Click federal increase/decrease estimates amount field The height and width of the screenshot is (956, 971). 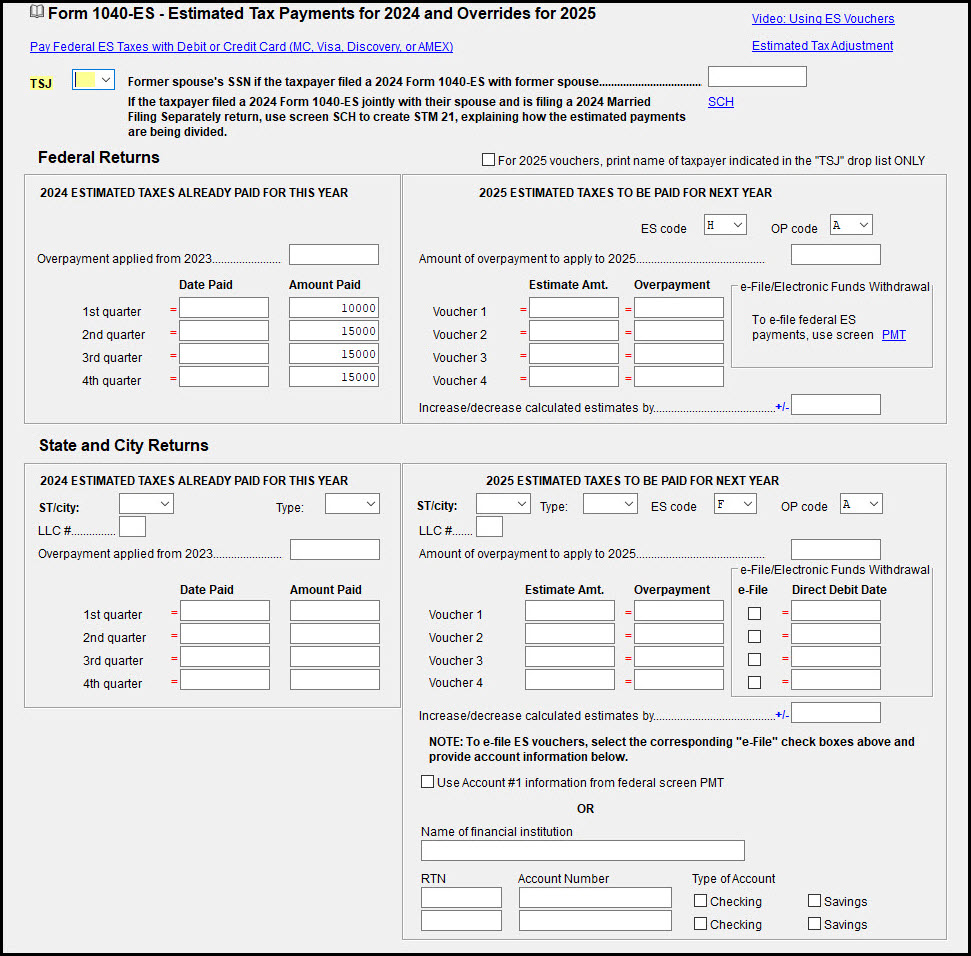[836, 405]
